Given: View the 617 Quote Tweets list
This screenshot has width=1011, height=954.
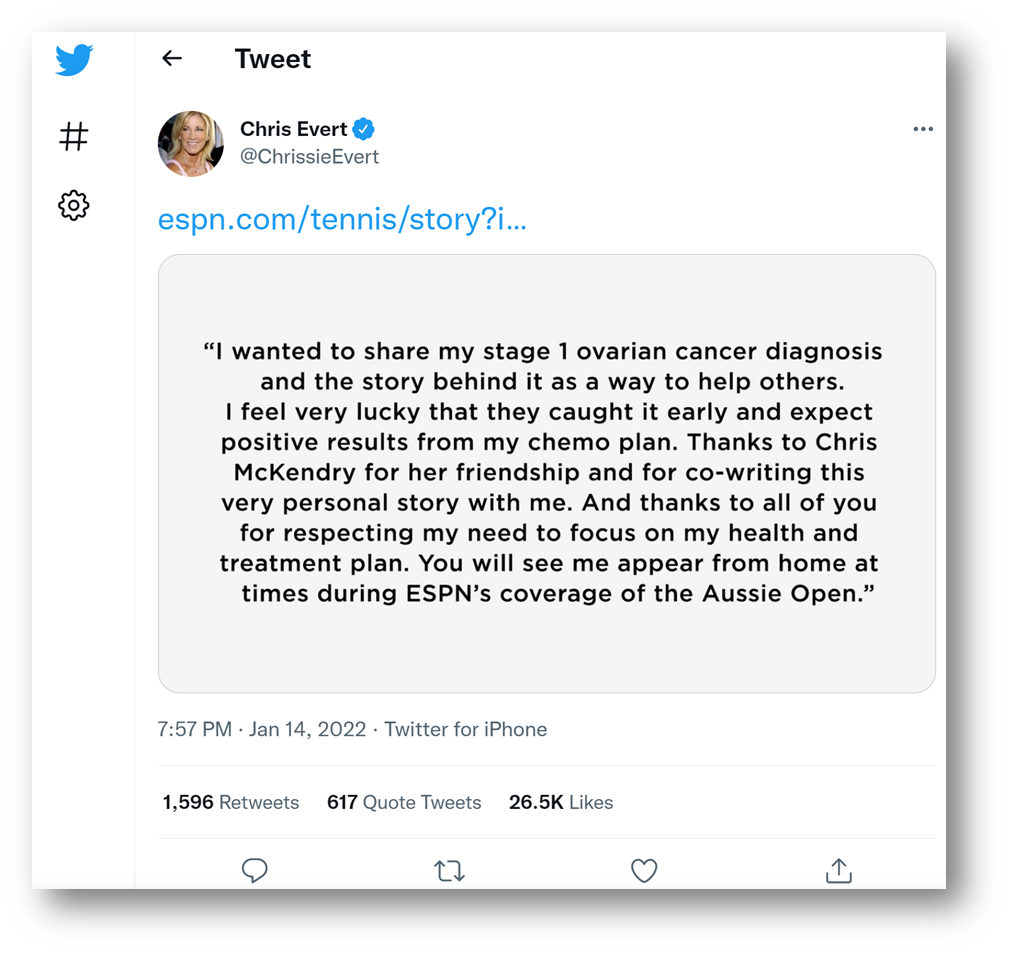Looking at the screenshot, I should (404, 802).
